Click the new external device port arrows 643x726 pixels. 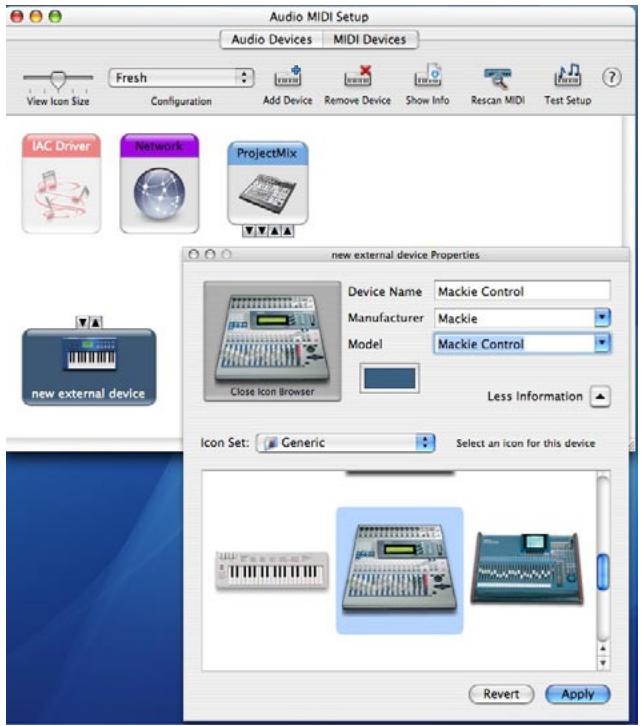coord(89,322)
